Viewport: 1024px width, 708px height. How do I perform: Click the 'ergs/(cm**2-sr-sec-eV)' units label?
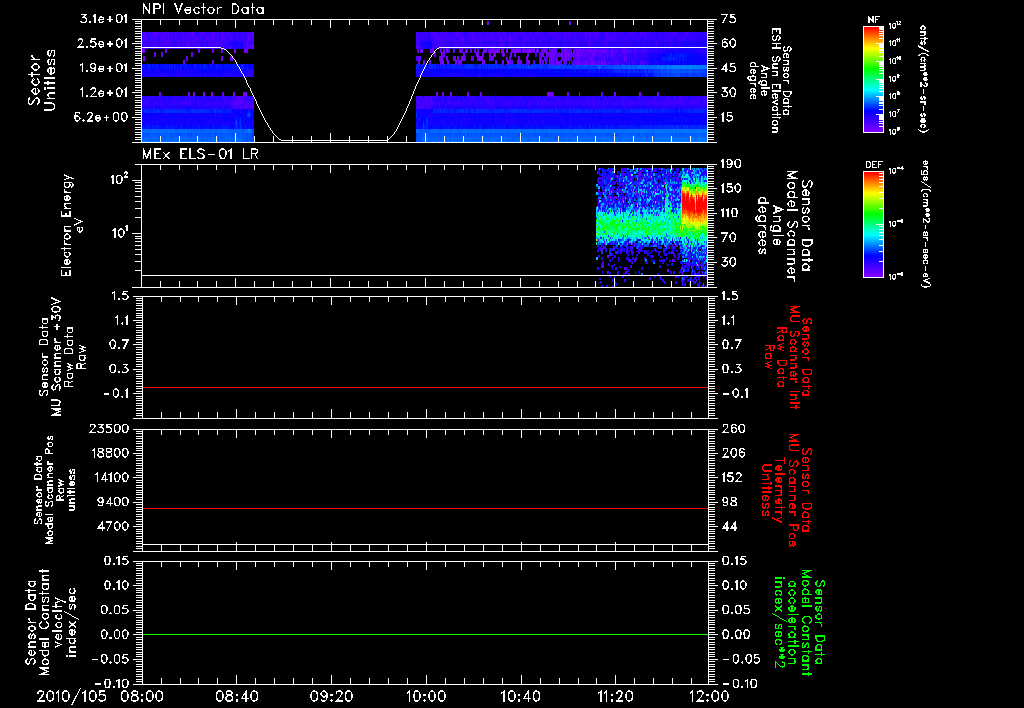tap(925, 224)
